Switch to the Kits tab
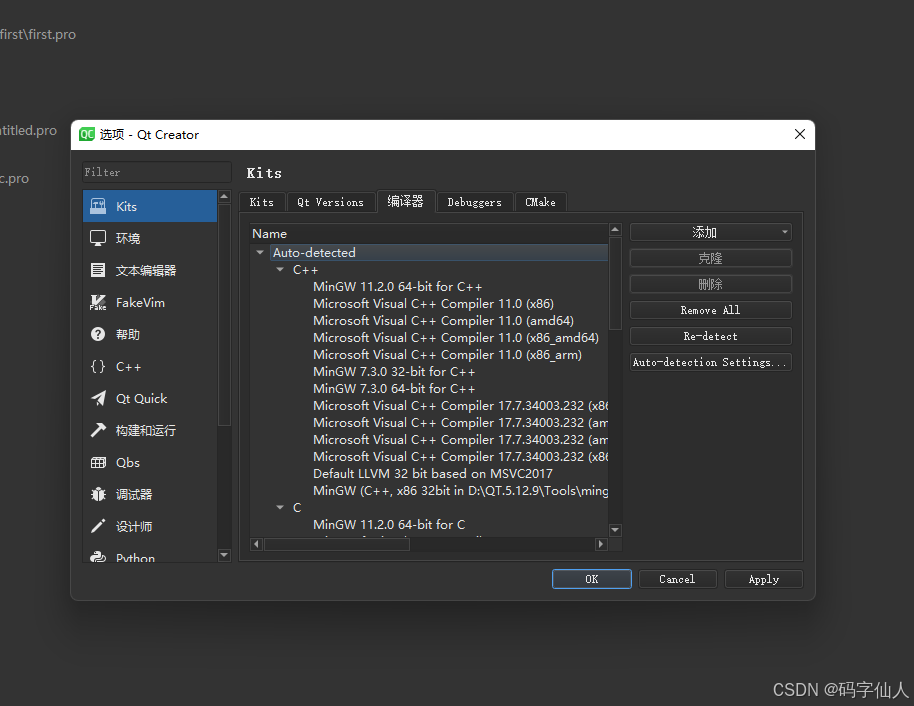The image size is (914, 706). [x=262, y=202]
